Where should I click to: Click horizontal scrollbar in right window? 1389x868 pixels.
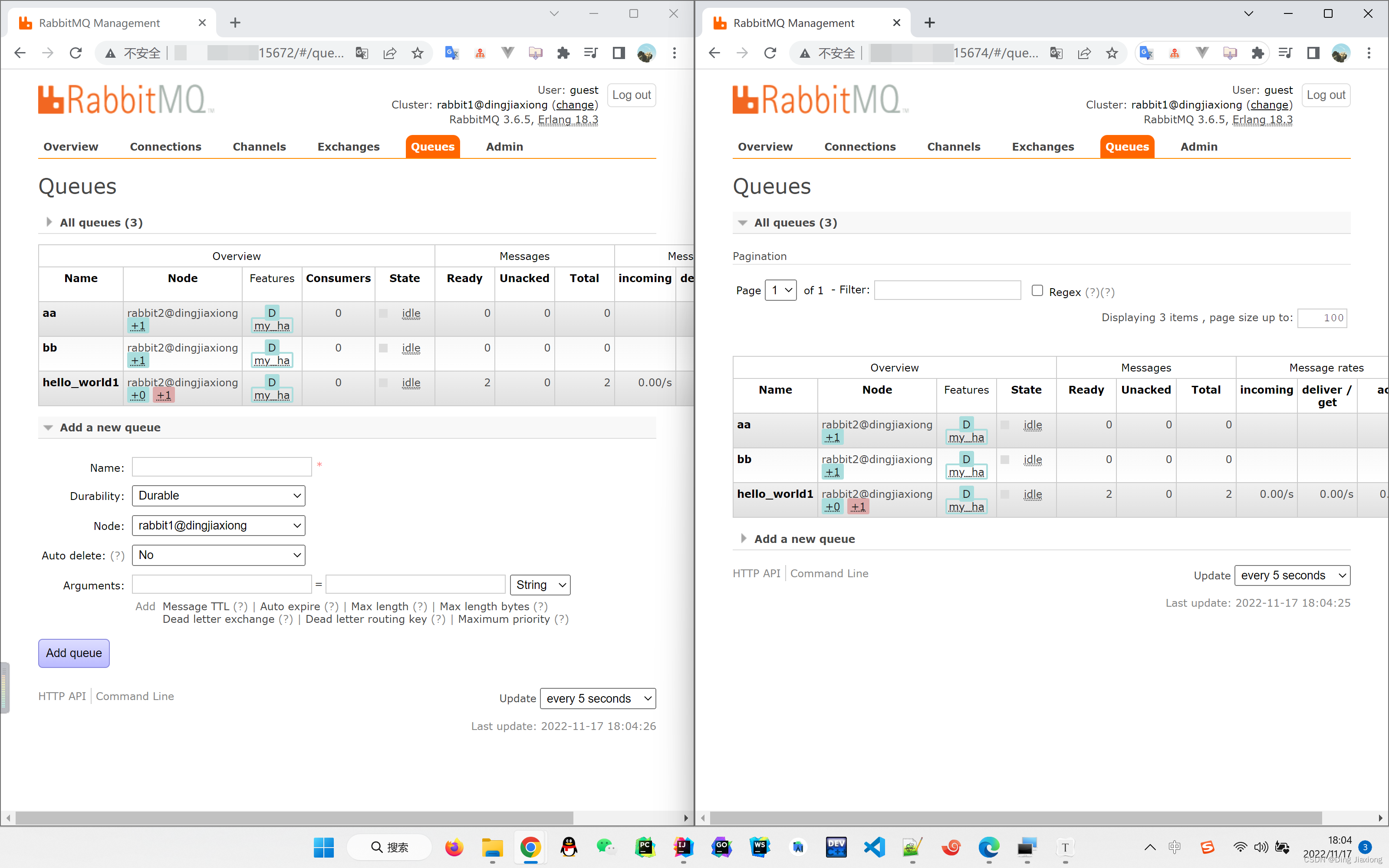pos(1016,818)
